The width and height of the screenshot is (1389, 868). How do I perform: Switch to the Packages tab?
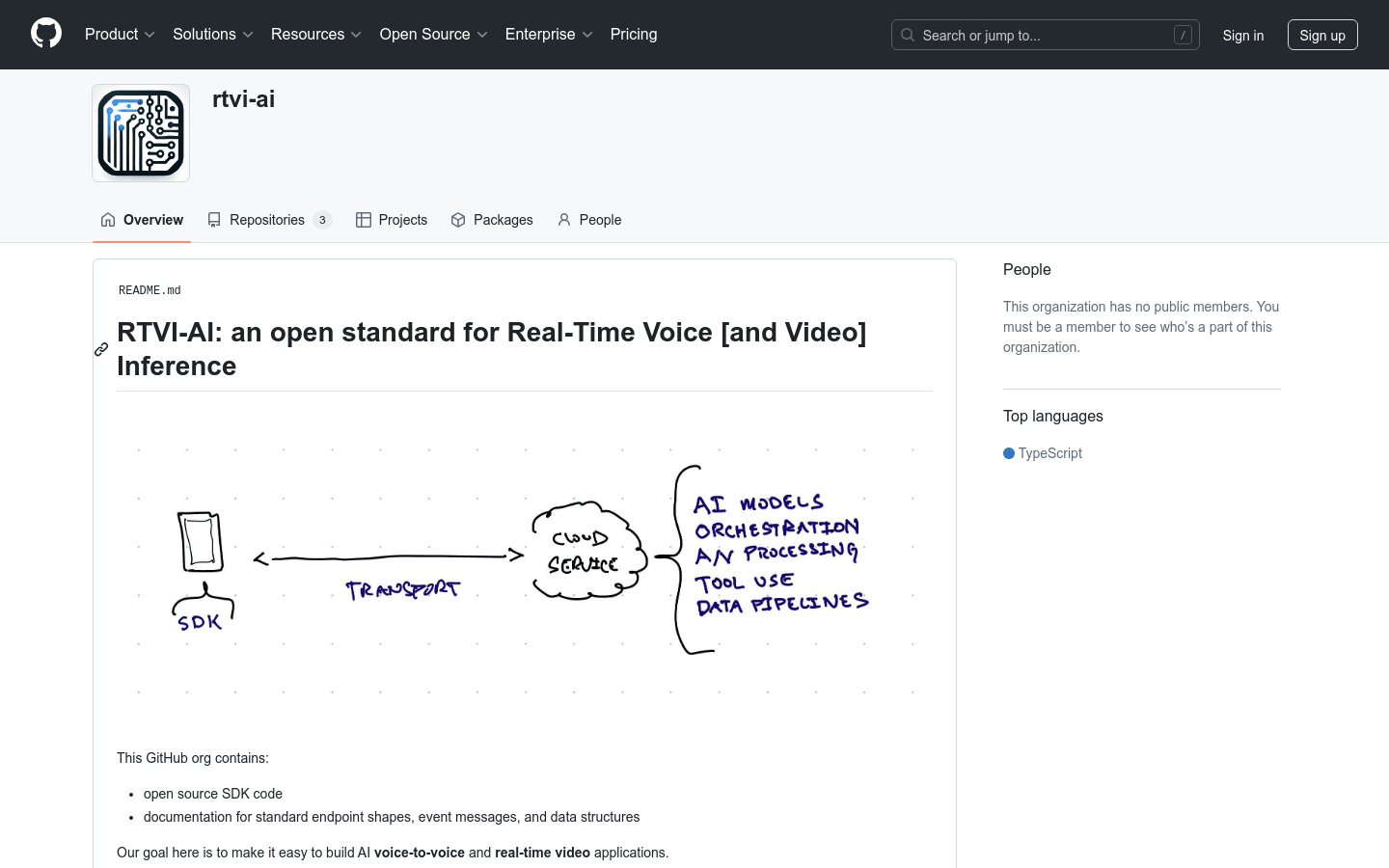click(492, 220)
